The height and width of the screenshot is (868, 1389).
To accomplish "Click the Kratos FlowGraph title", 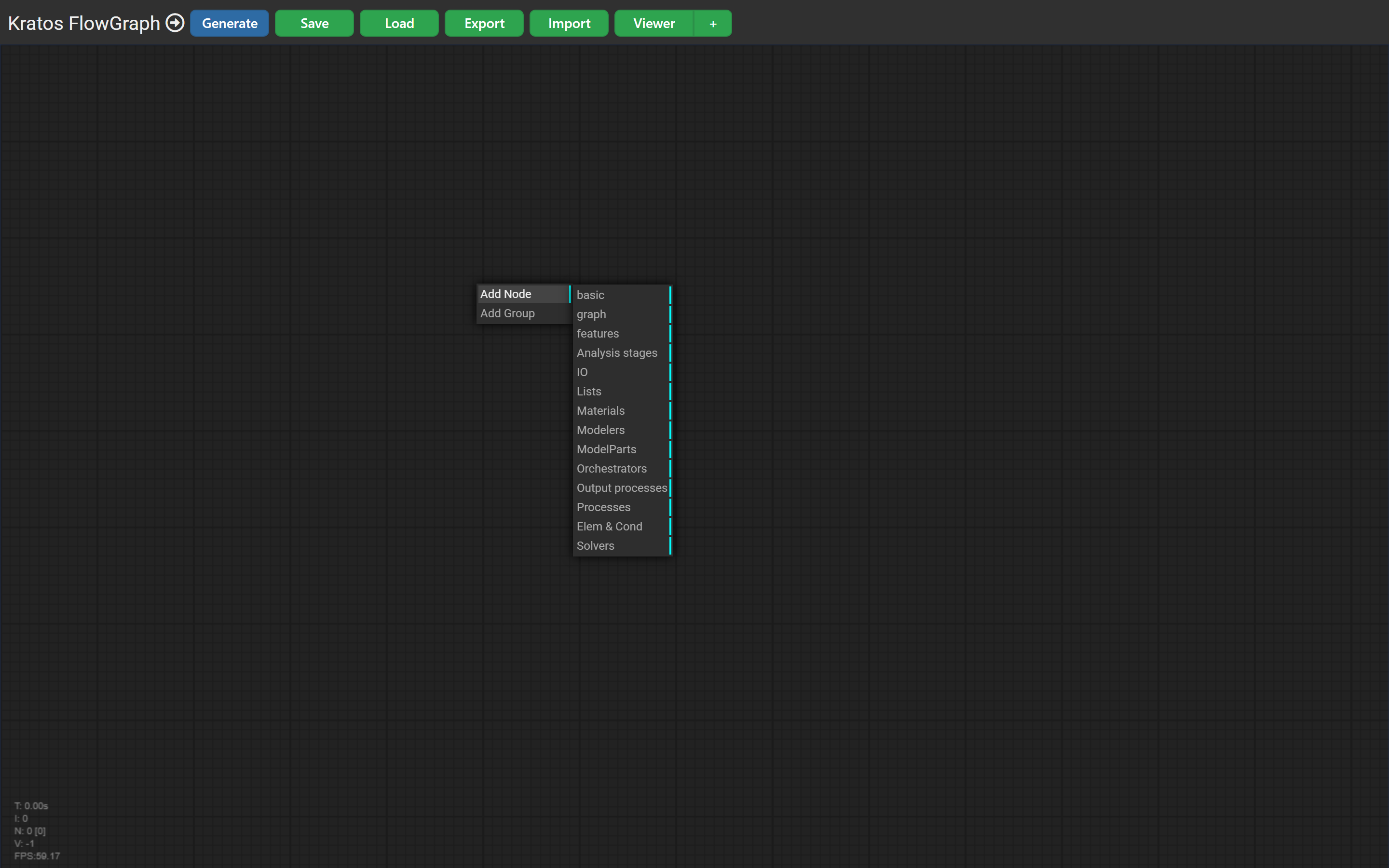I will pos(84,24).
